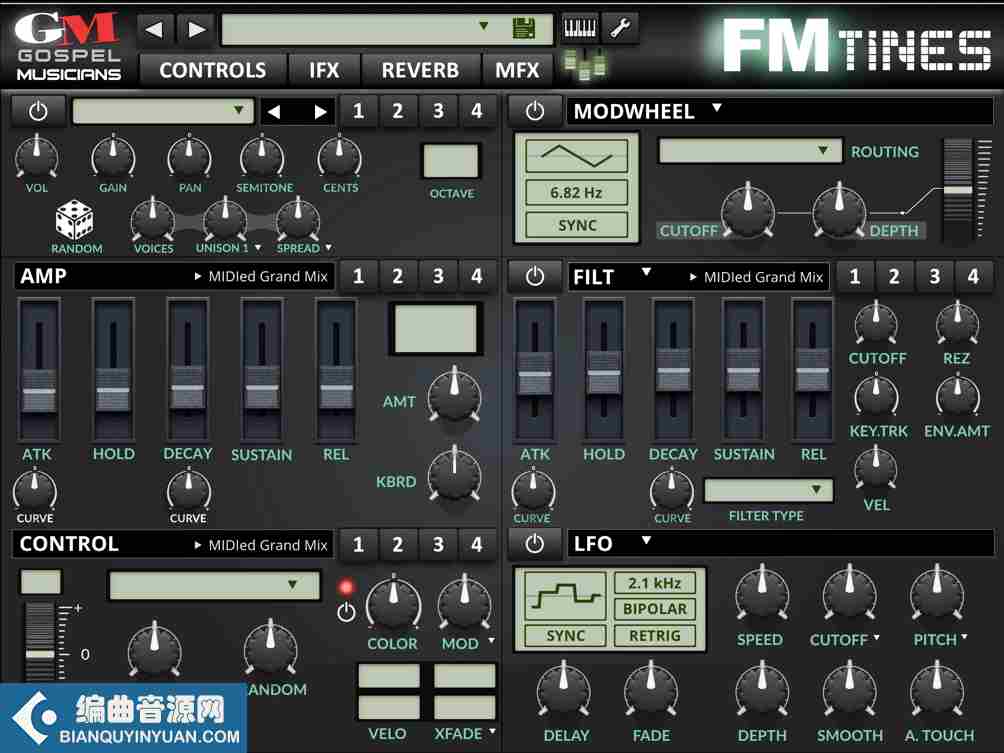Click the SEMITONE knob

click(262, 156)
